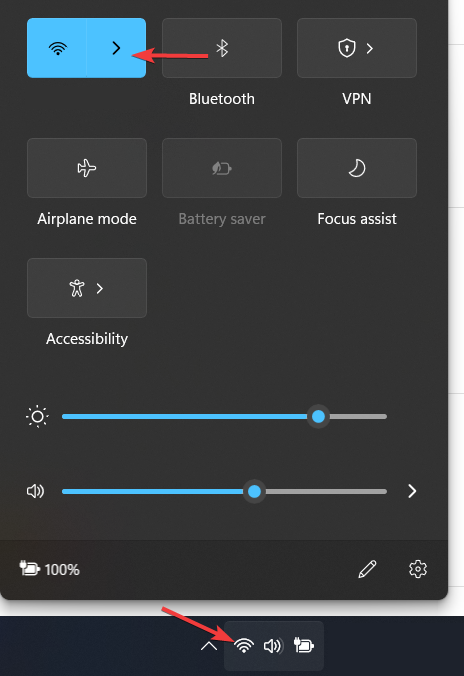Viewport: 464px width, 676px height.
Task: Expand VPN connections with the chevron
Action: tap(370, 48)
